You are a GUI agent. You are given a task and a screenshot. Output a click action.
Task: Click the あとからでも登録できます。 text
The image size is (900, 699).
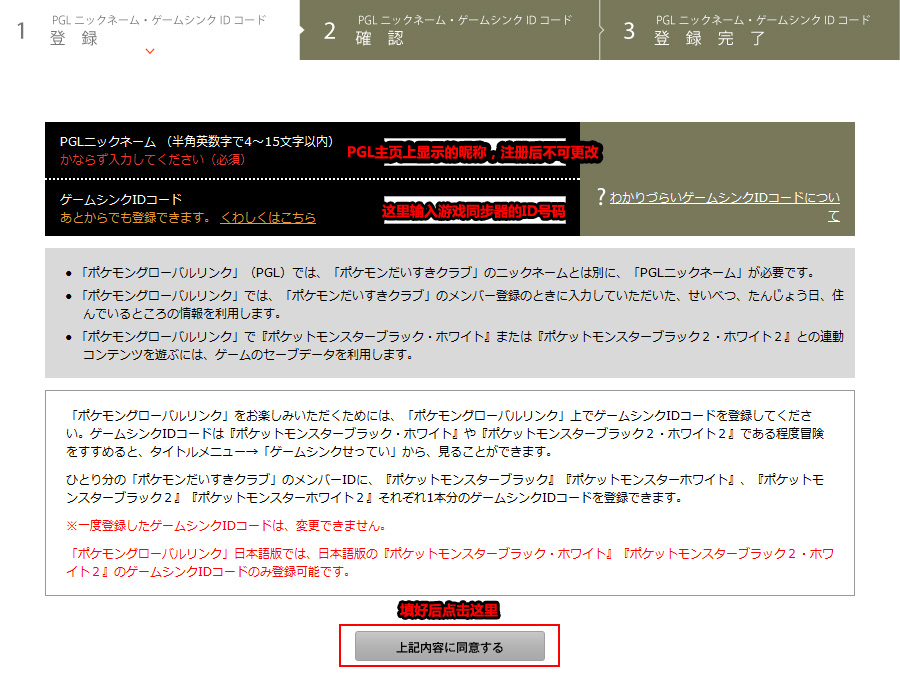pyautogui.click(x=136, y=218)
